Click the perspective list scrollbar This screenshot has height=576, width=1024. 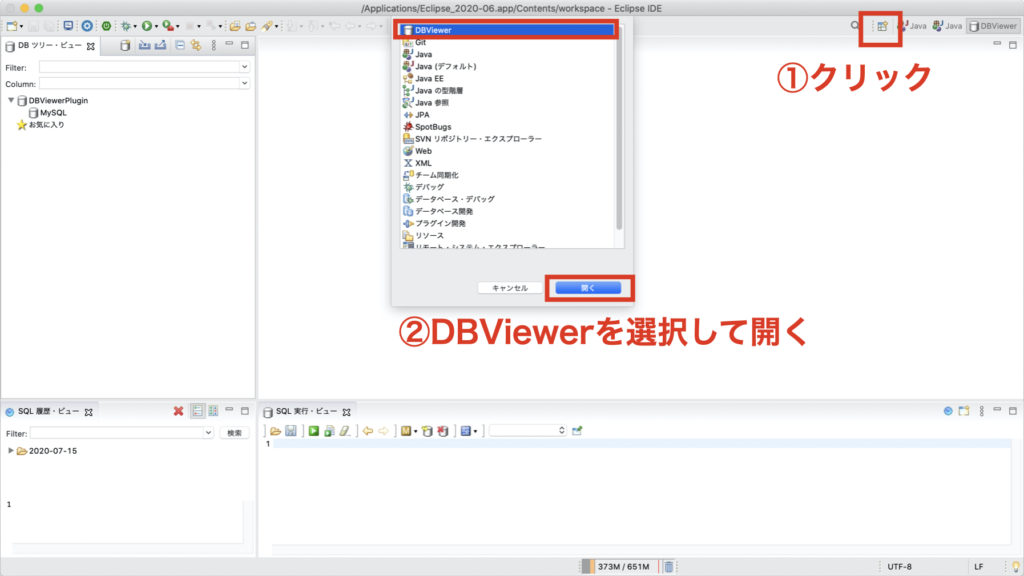tap(619, 127)
